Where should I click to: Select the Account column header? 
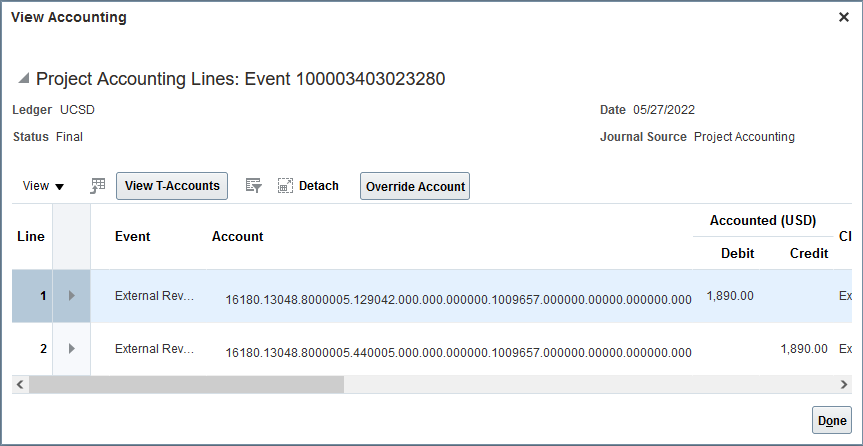238,237
